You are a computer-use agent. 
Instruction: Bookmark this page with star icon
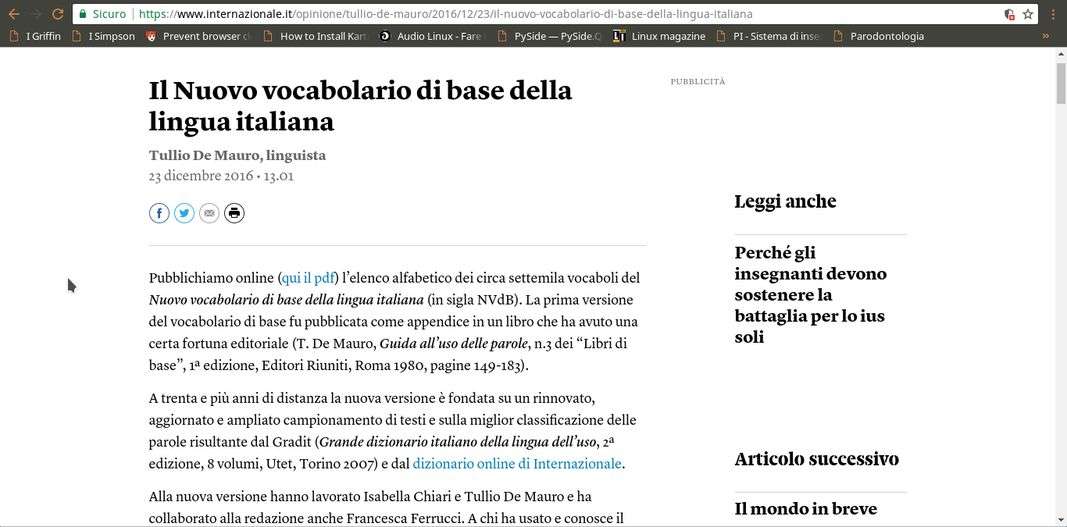[1028, 14]
